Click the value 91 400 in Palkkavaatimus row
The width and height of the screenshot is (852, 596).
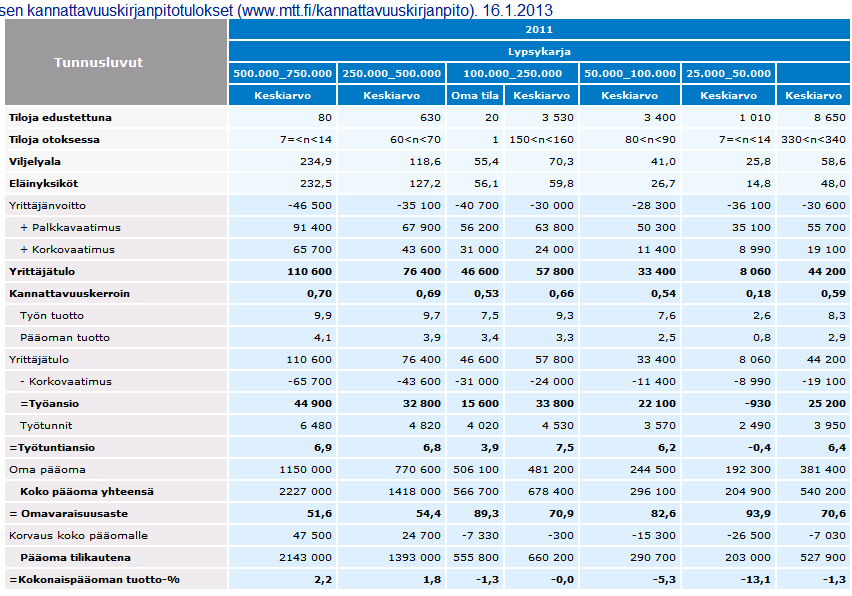click(312, 228)
